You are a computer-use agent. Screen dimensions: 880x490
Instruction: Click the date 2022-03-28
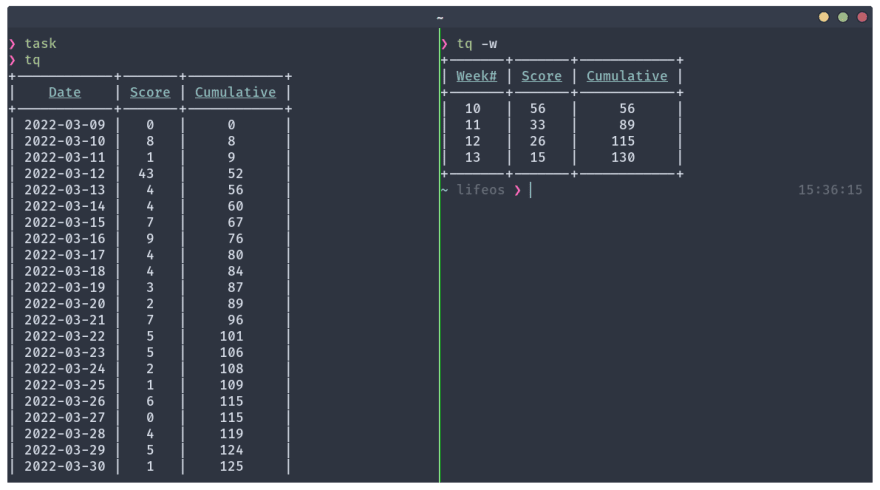(65, 434)
